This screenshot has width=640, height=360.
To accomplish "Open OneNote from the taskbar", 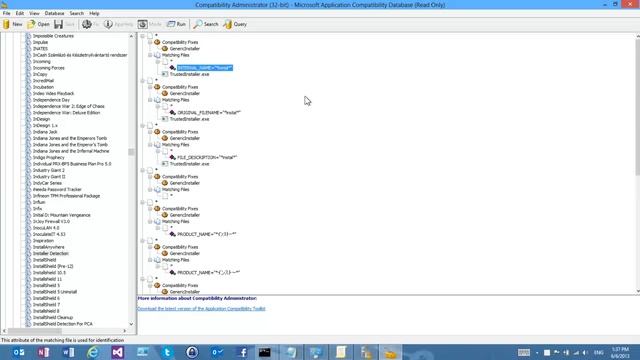I will pos(44,352).
